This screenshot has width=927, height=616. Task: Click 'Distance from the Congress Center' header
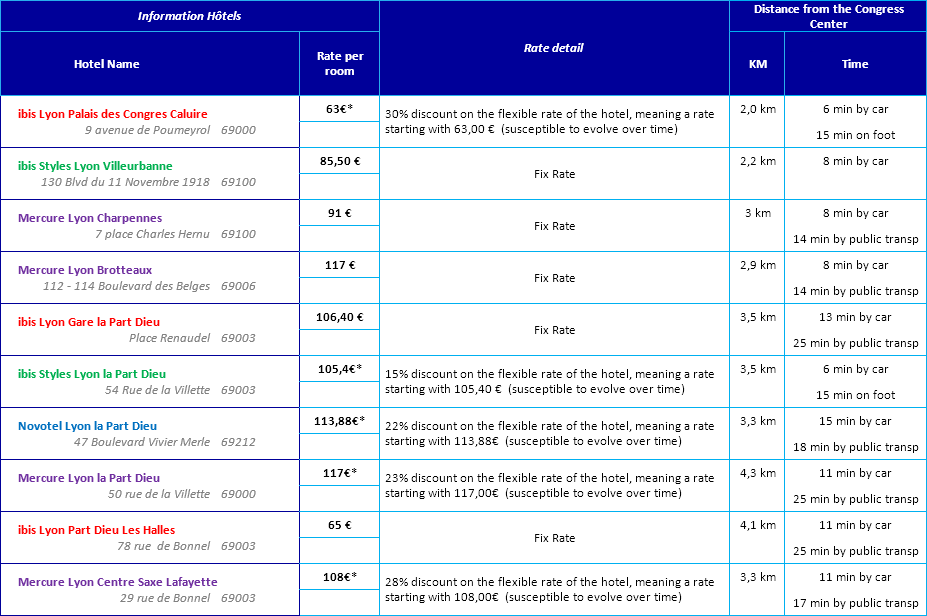coord(828,16)
